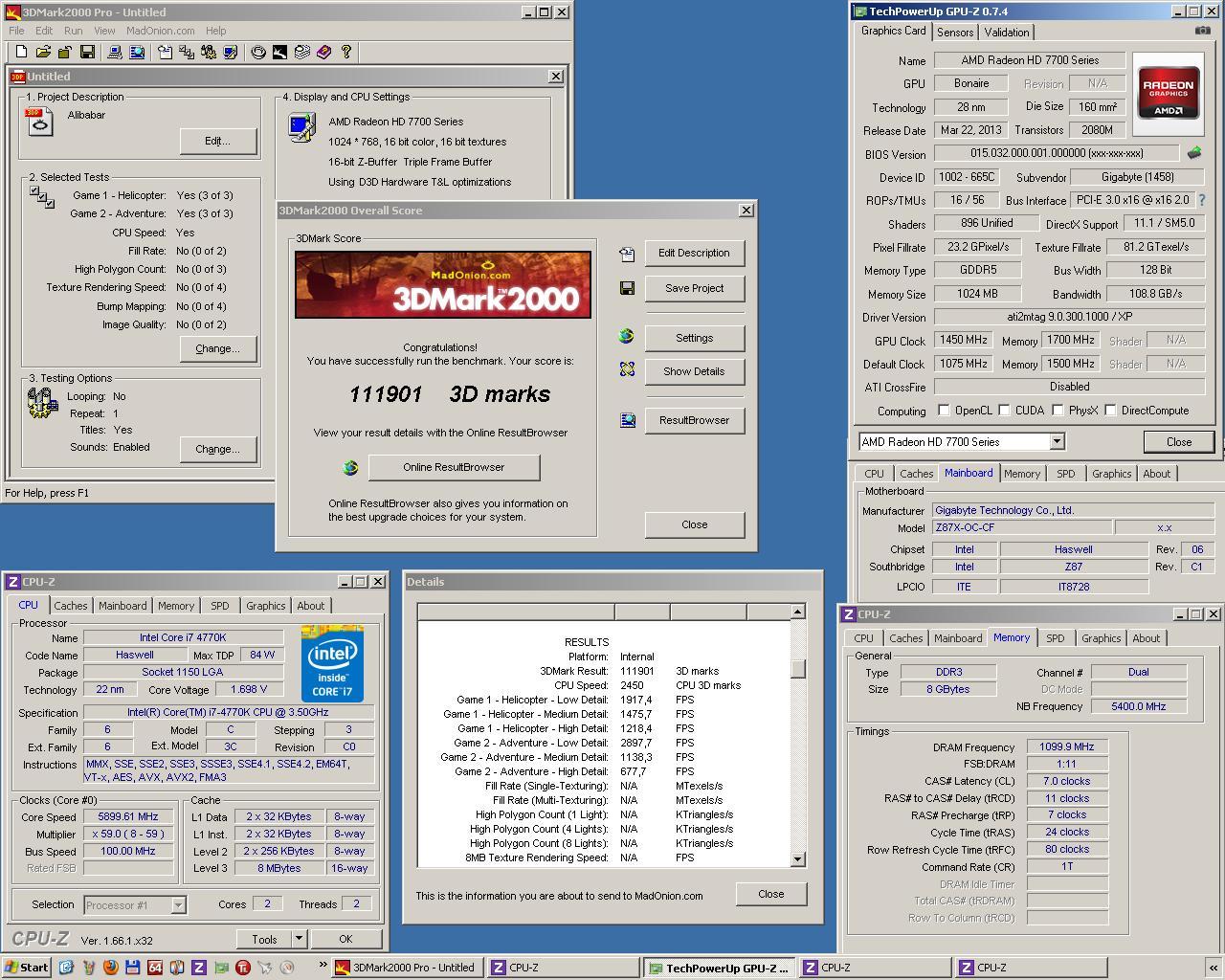Click the globe icon beside the Settings button
Viewport: 1225px width, 980px height.
(627, 336)
